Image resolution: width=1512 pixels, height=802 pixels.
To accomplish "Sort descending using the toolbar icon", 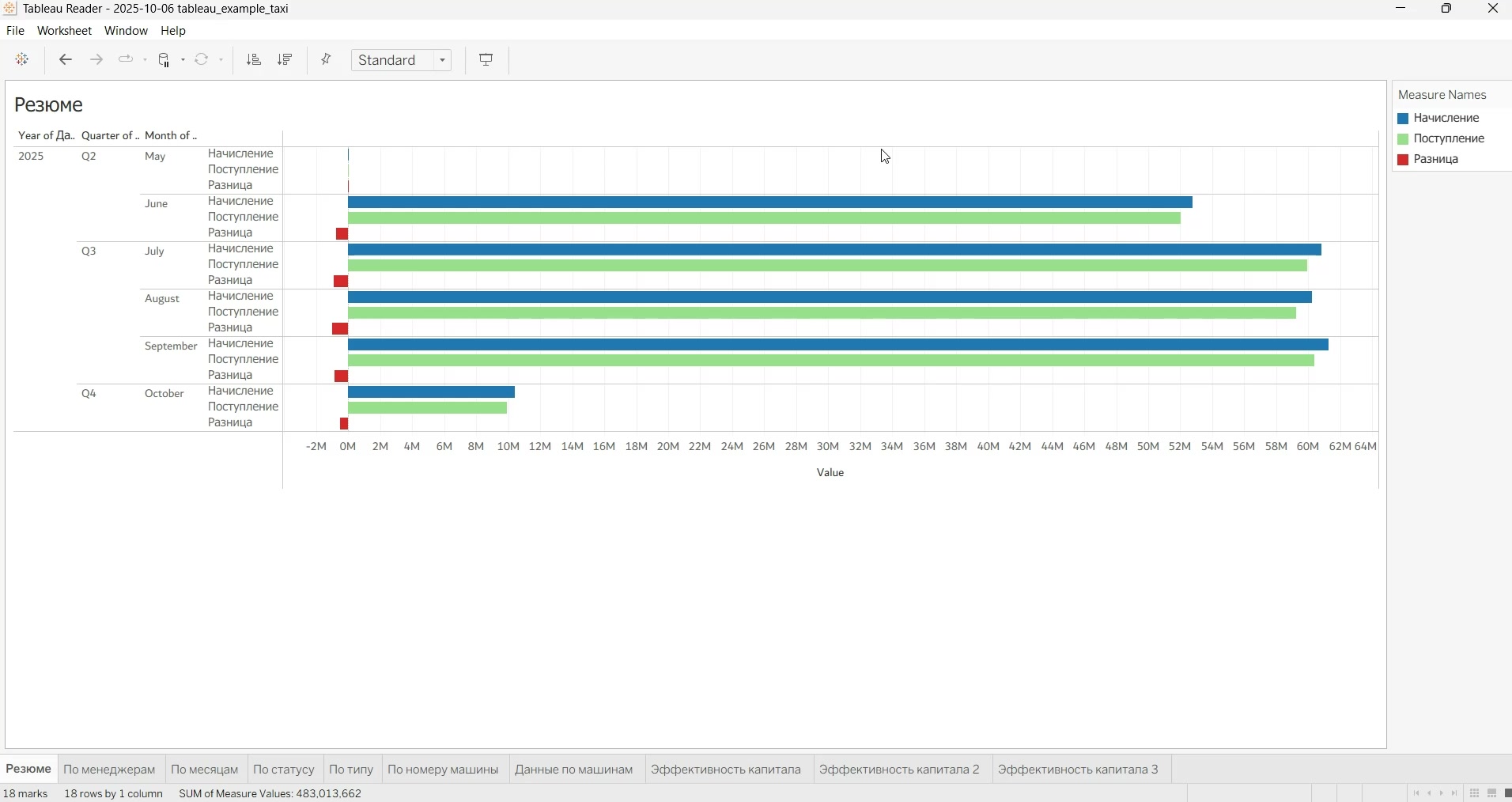I will 285,60.
